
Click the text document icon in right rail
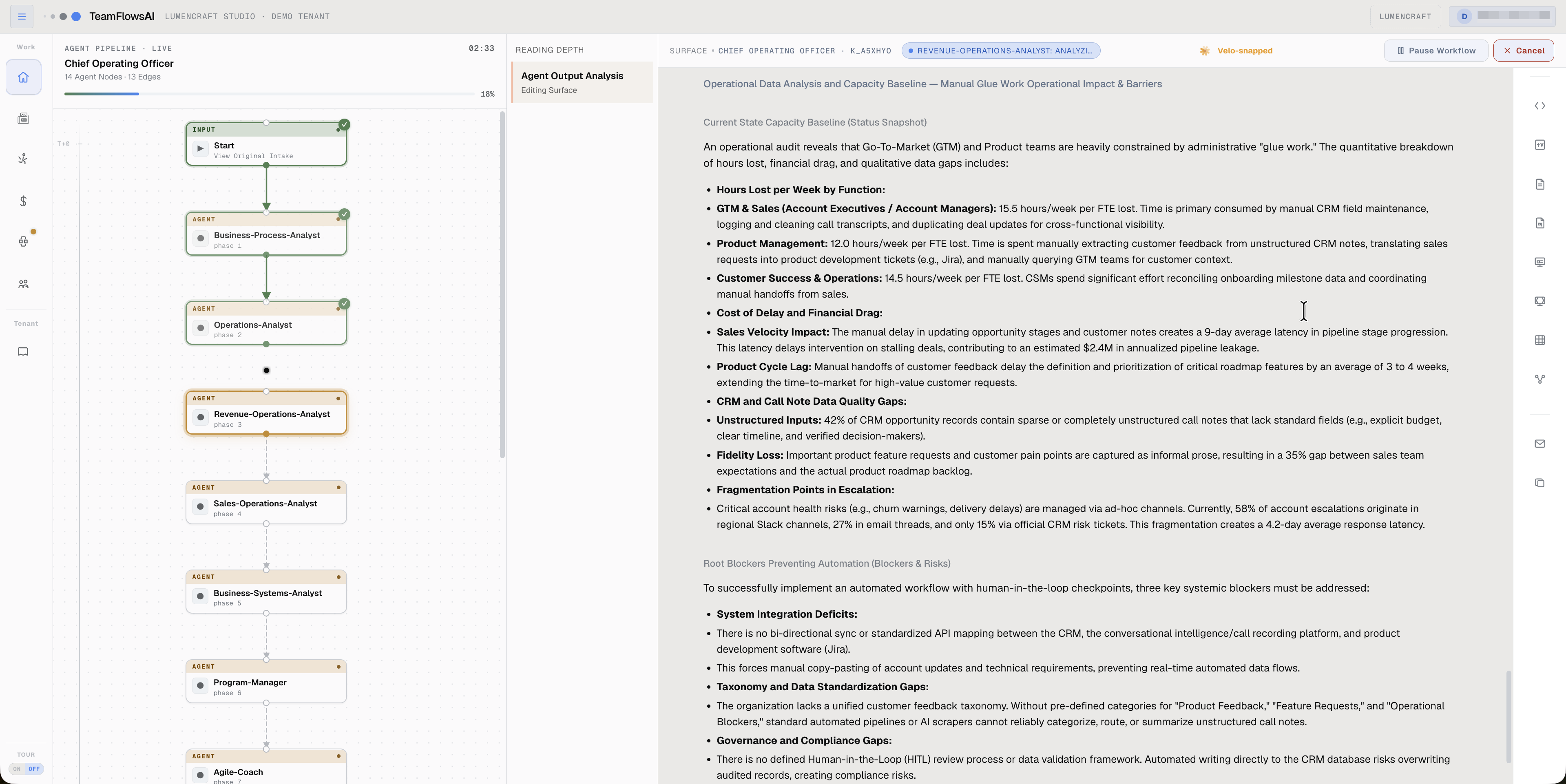pyautogui.click(x=1540, y=184)
